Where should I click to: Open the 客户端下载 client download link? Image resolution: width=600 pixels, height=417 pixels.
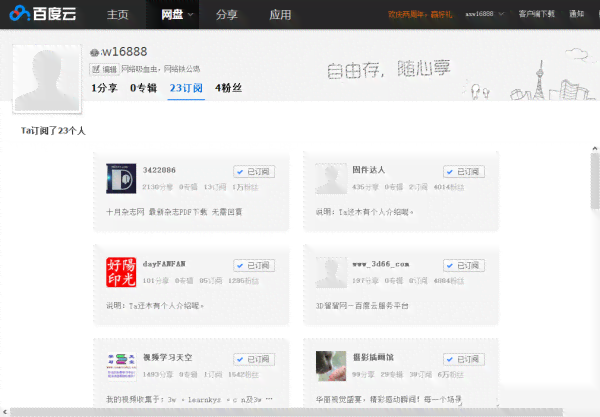click(536, 14)
